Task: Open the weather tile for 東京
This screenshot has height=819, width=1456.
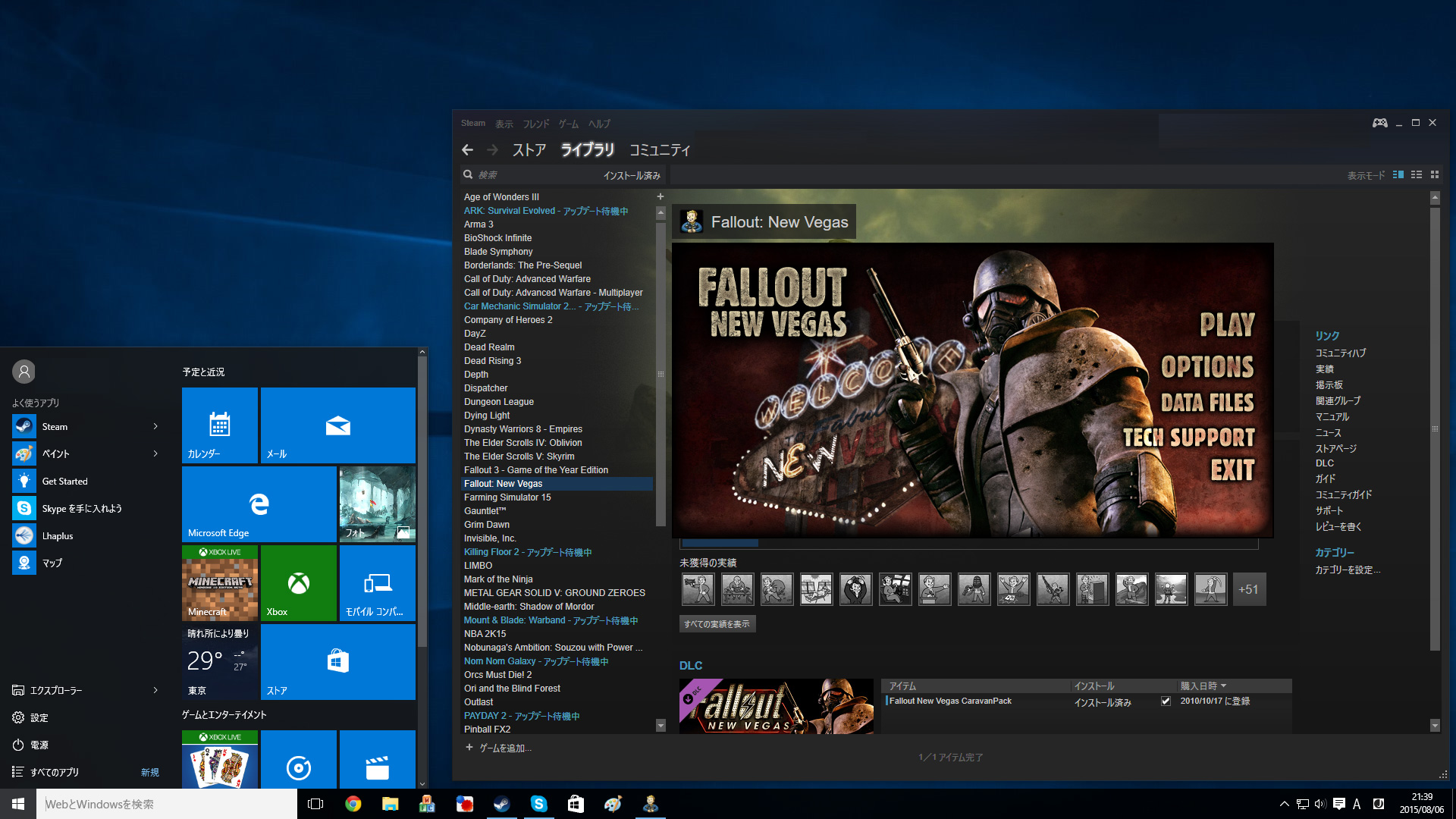Action: point(220,662)
